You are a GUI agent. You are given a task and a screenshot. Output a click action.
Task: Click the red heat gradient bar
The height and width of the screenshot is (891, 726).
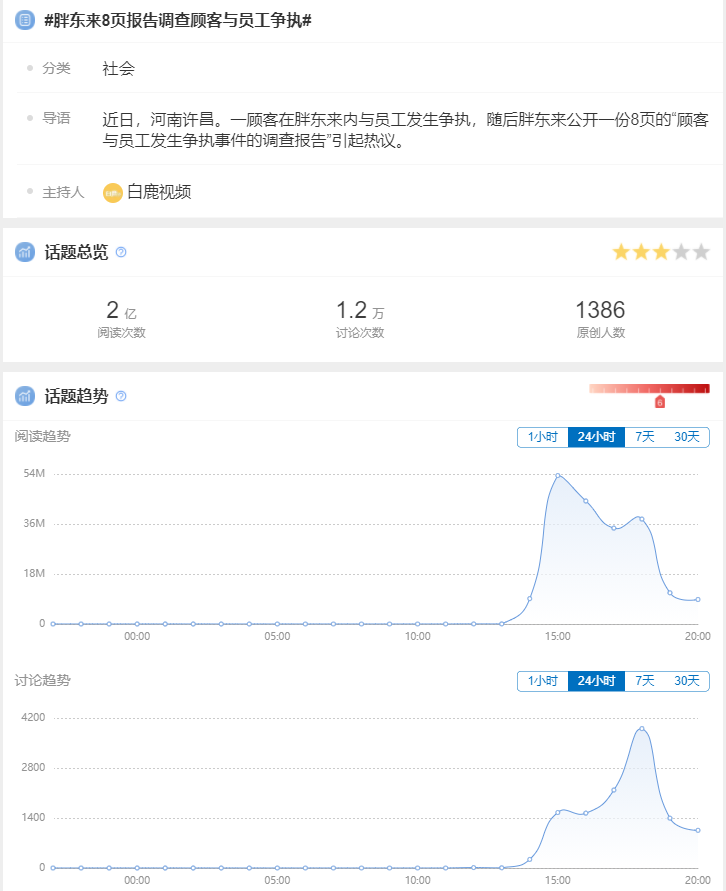(x=649, y=388)
